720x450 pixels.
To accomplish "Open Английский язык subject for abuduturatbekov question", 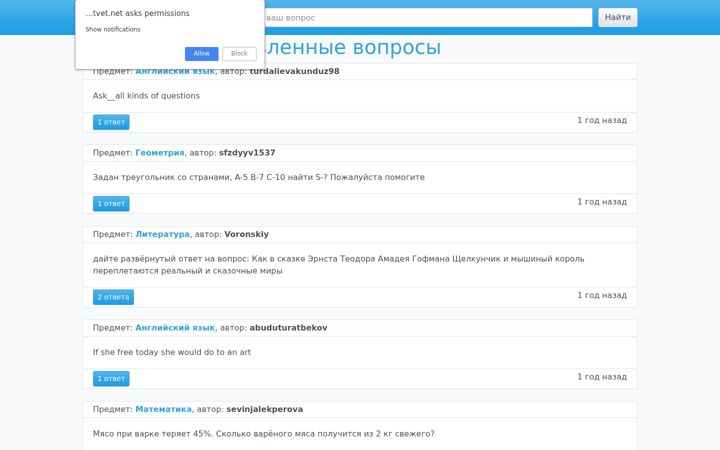I will 175,328.
